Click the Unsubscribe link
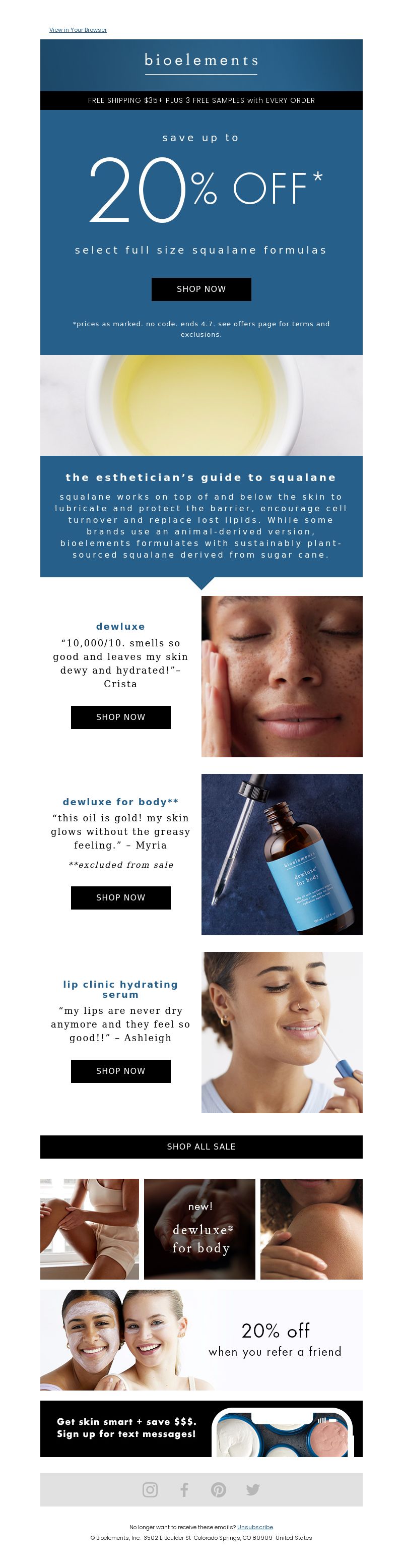403x1568 pixels. click(x=255, y=1527)
